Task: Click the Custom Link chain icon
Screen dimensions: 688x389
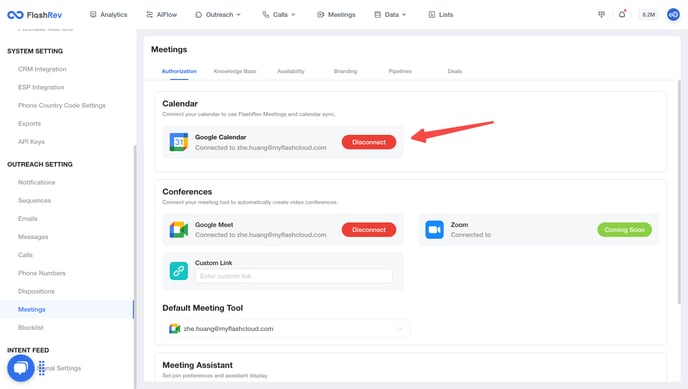Action: [x=179, y=271]
